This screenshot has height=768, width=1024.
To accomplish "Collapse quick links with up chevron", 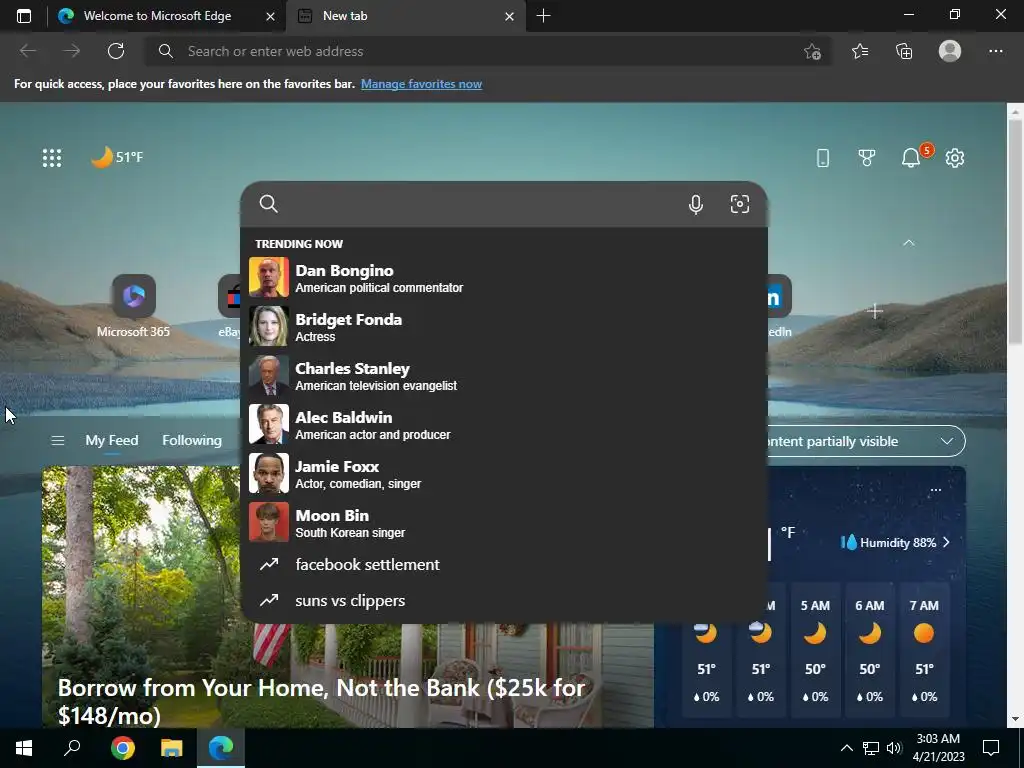I will [x=908, y=243].
